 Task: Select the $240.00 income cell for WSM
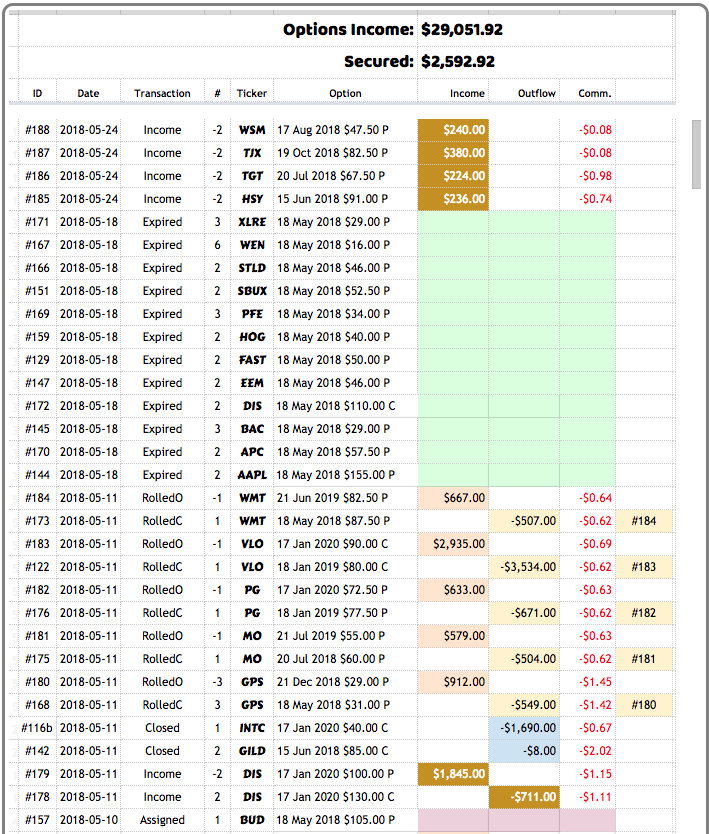[453, 130]
